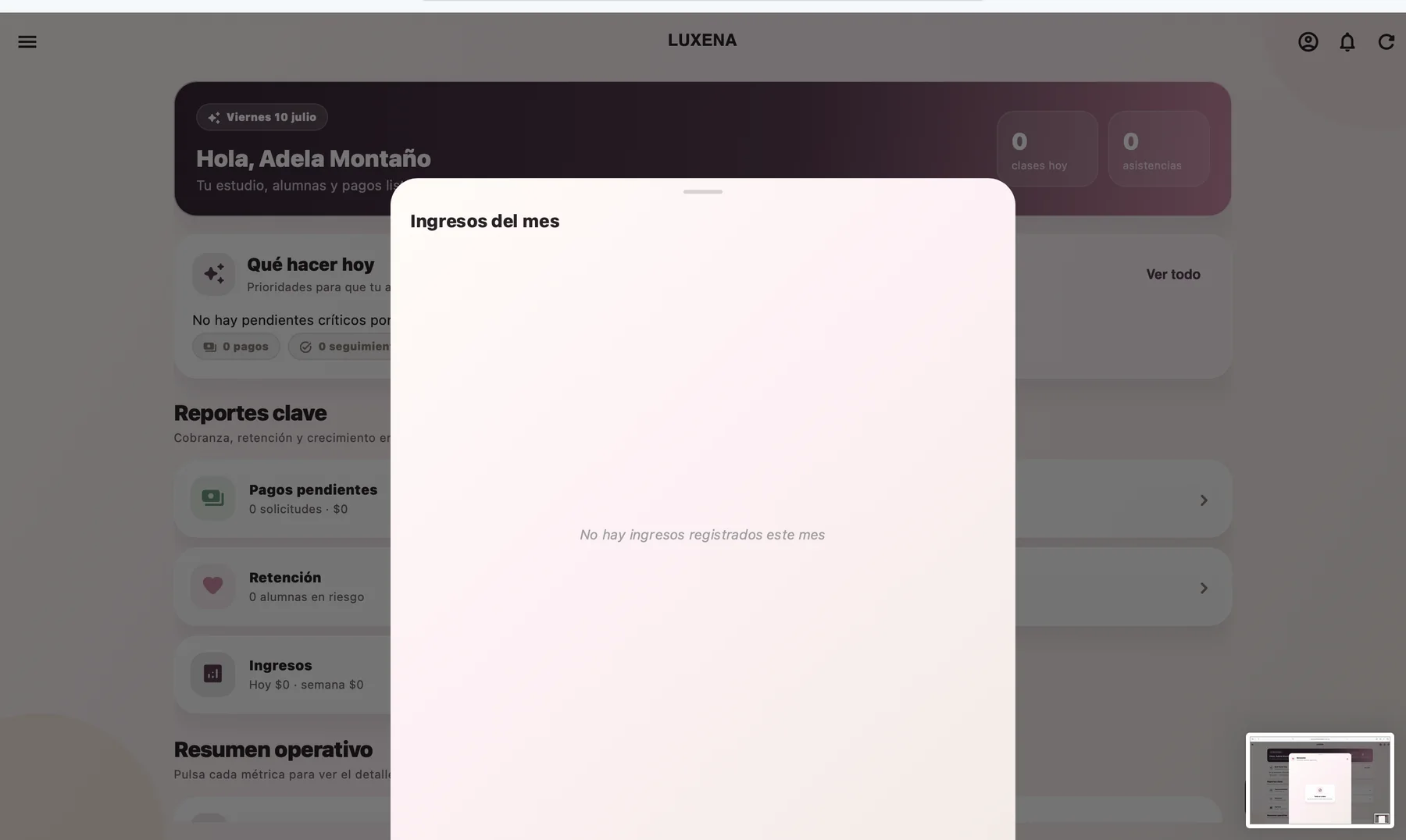Viewport: 1406px width, 840px height.
Task: Click the Resumen operativo heading
Action: coord(273,749)
